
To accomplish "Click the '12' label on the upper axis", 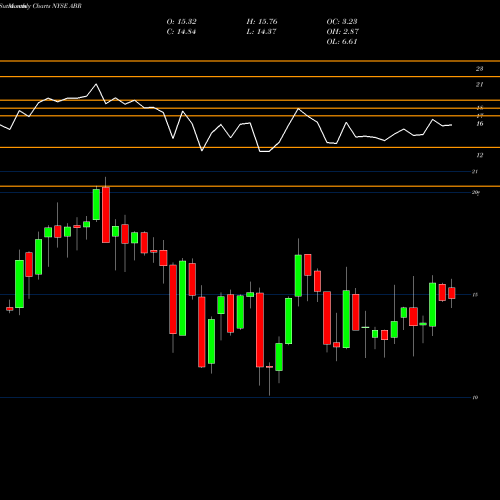I will point(479,155).
